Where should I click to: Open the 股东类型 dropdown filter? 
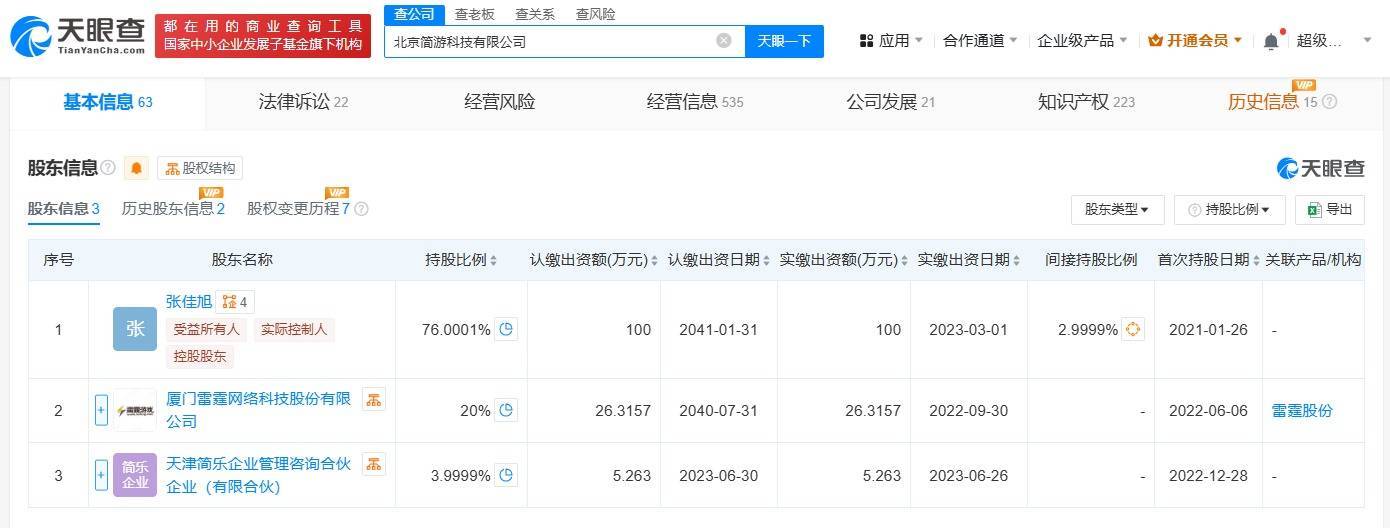click(x=1117, y=210)
